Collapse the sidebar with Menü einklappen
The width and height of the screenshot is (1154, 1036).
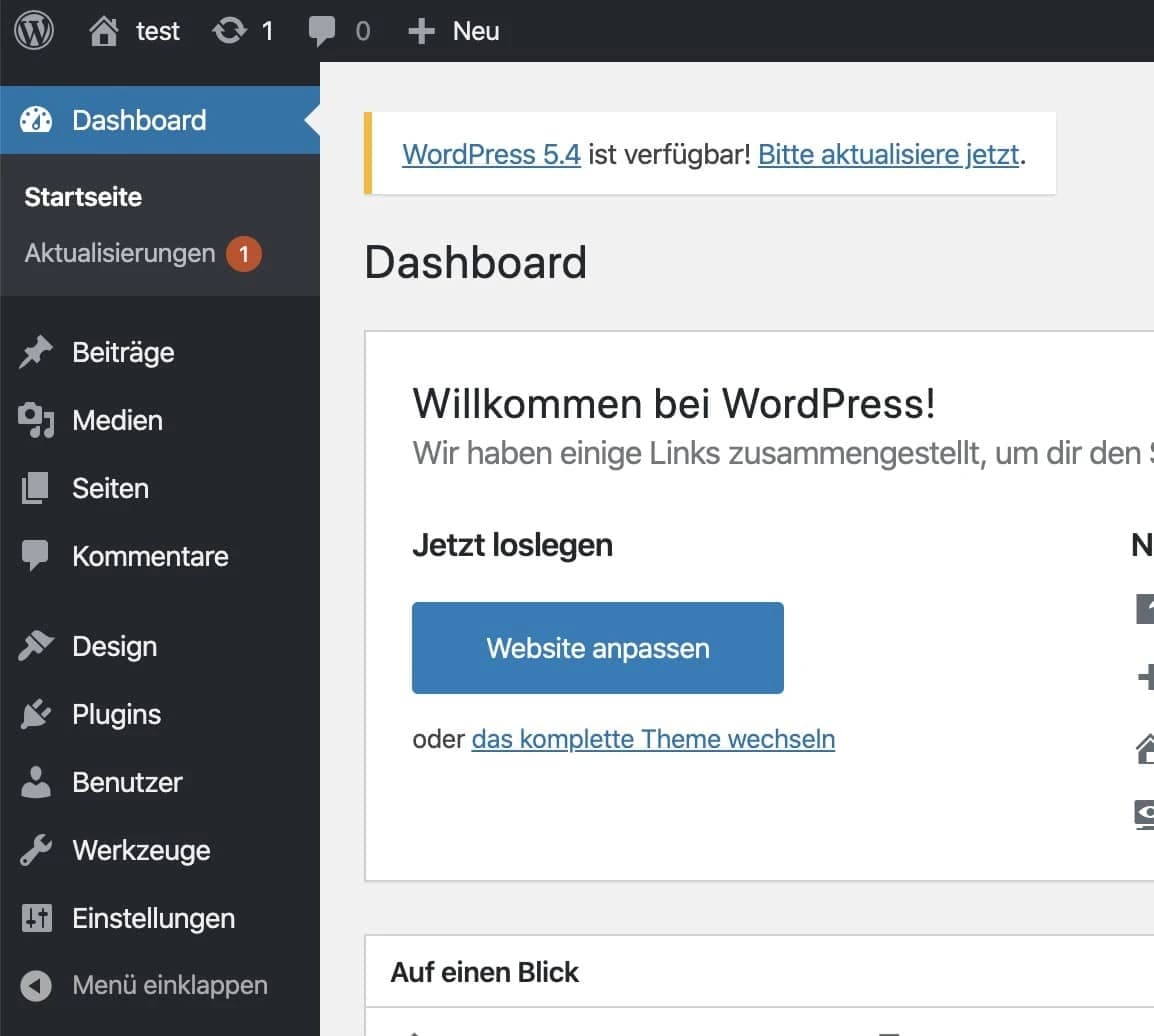click(37, 985)
